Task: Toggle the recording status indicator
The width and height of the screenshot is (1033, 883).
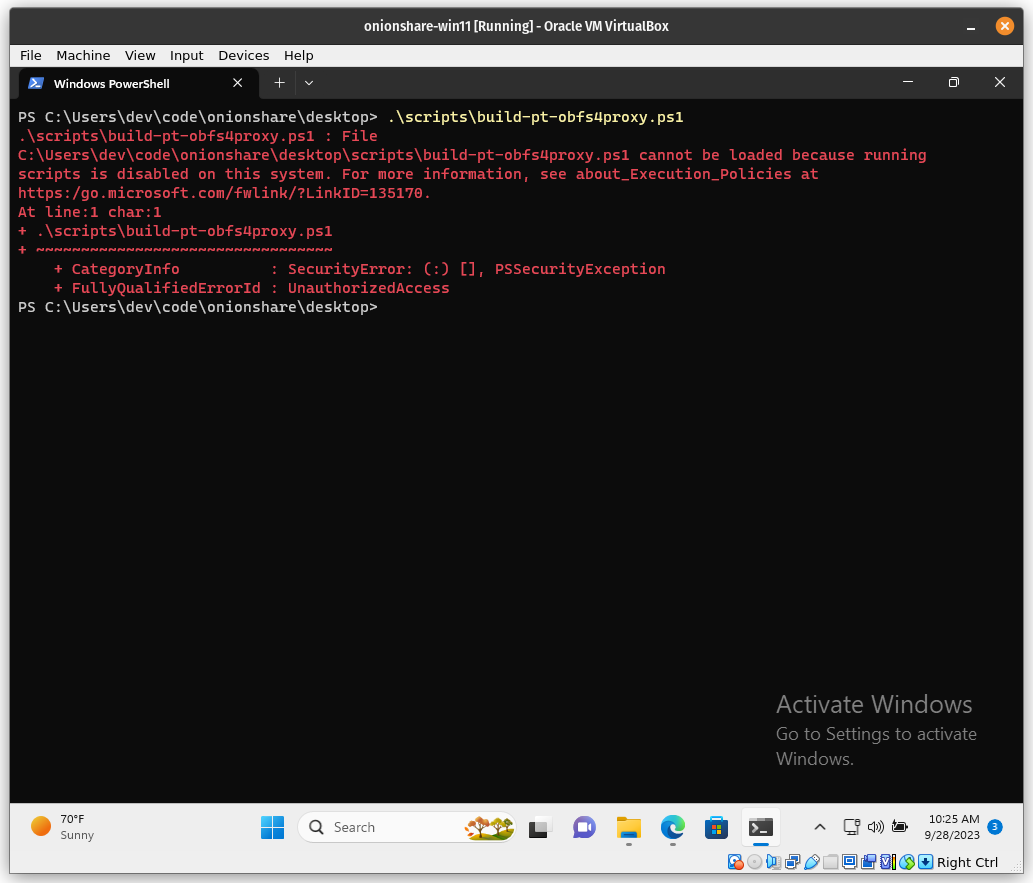Action: [867, 861]
